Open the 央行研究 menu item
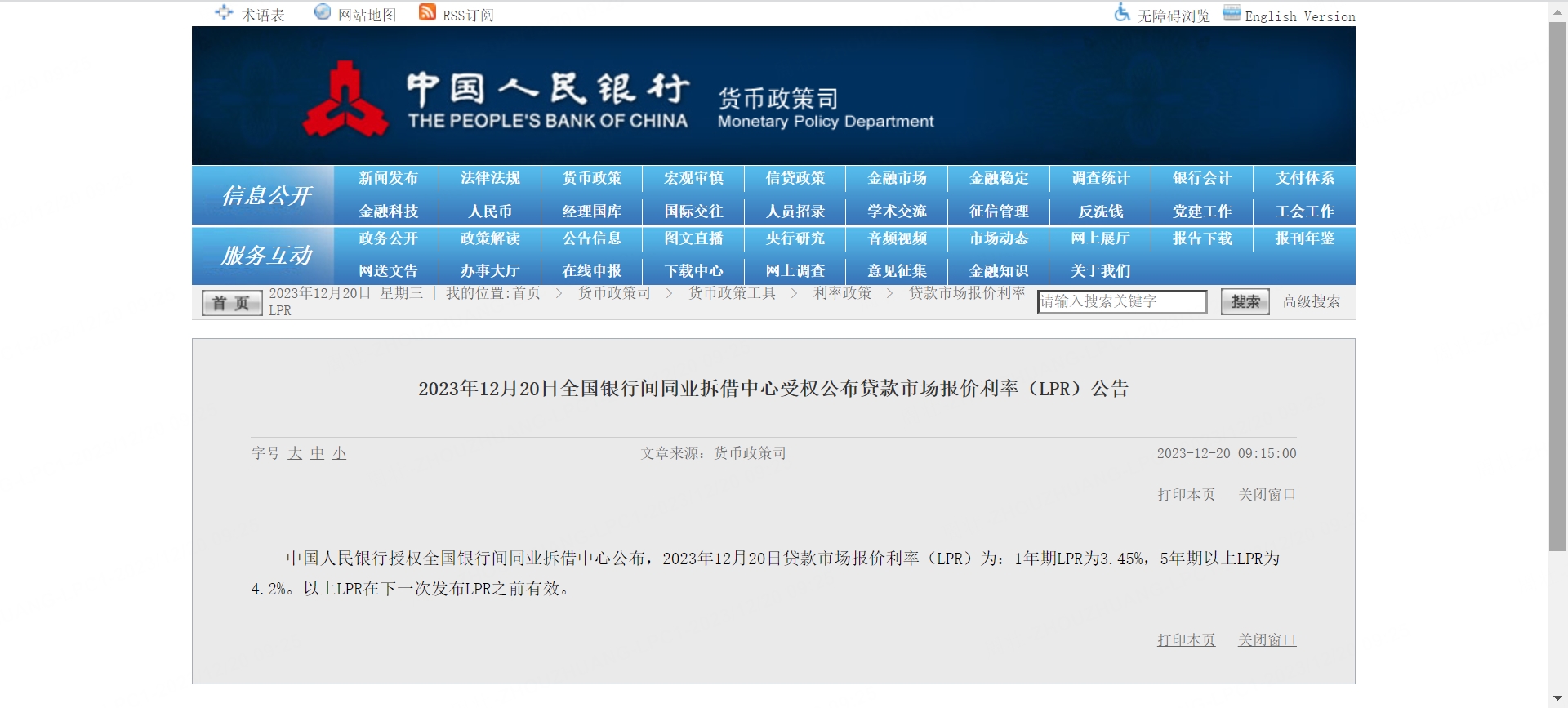This screenshot has width=1568, height=708. tap(795, 238)
